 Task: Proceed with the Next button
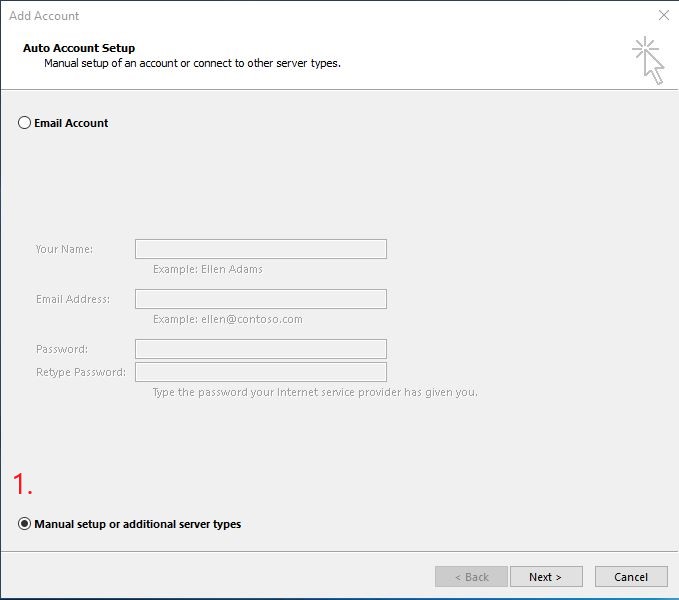click(x=546, y=577)
